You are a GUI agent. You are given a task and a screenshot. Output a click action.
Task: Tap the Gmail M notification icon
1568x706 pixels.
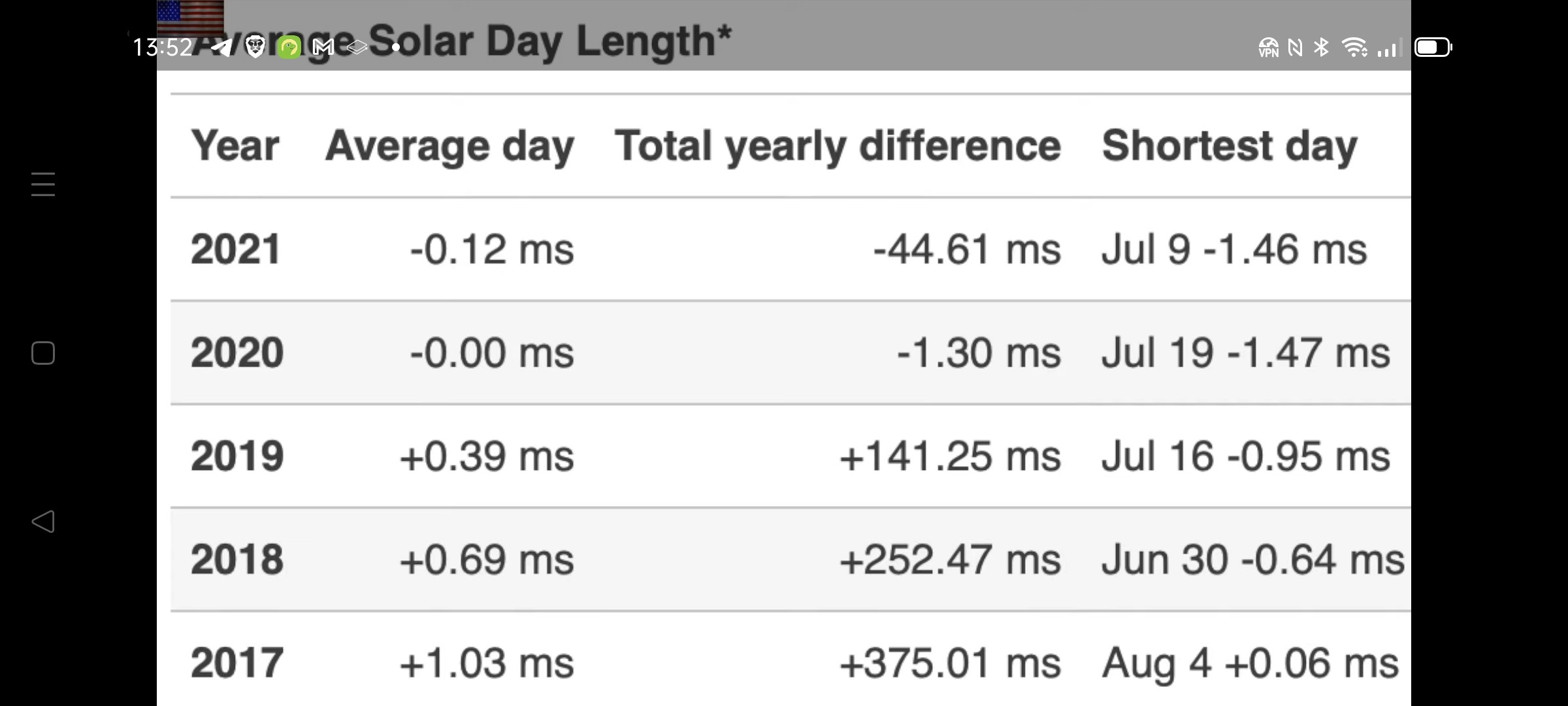(x=323, y=47)
